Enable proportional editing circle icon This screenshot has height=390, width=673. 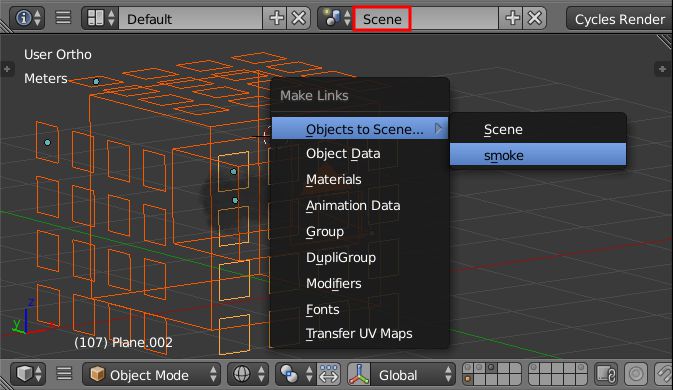(x=636, y=374)
